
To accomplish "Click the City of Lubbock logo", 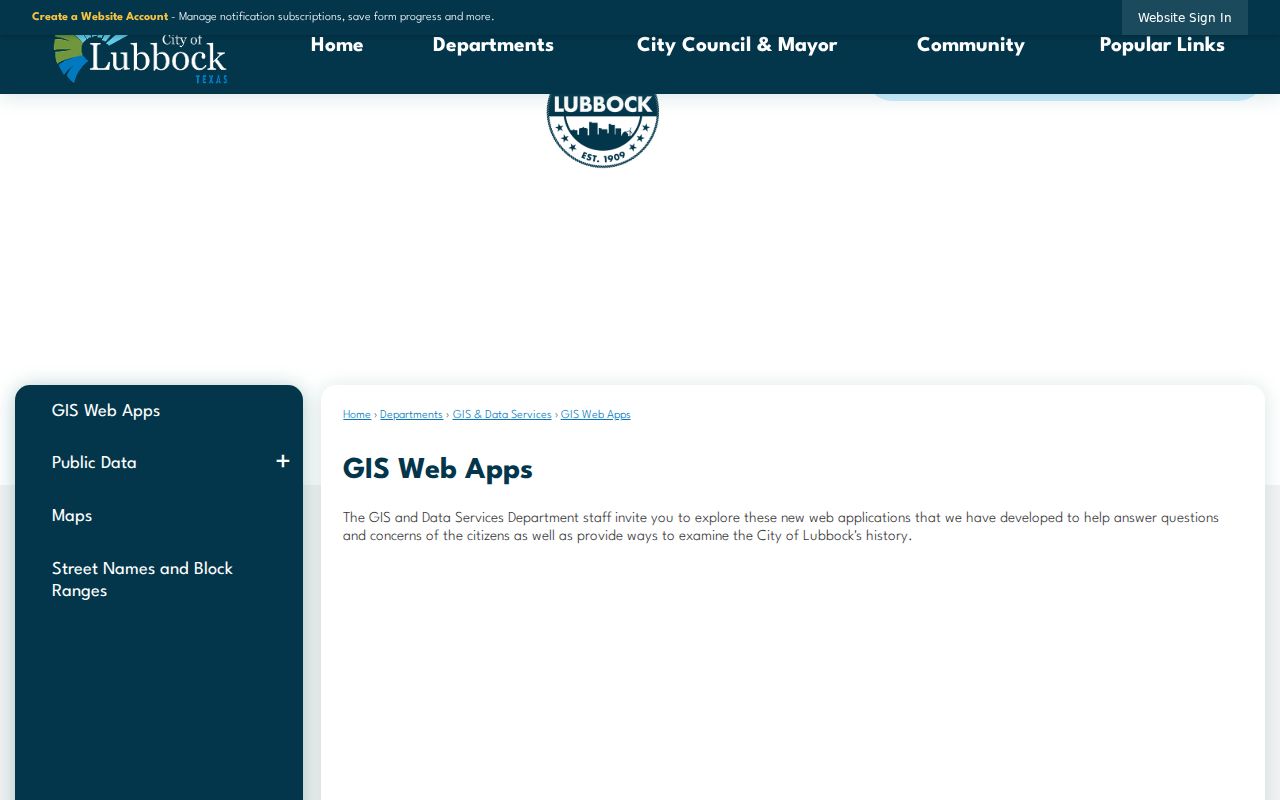I will (x=140, y=60).
